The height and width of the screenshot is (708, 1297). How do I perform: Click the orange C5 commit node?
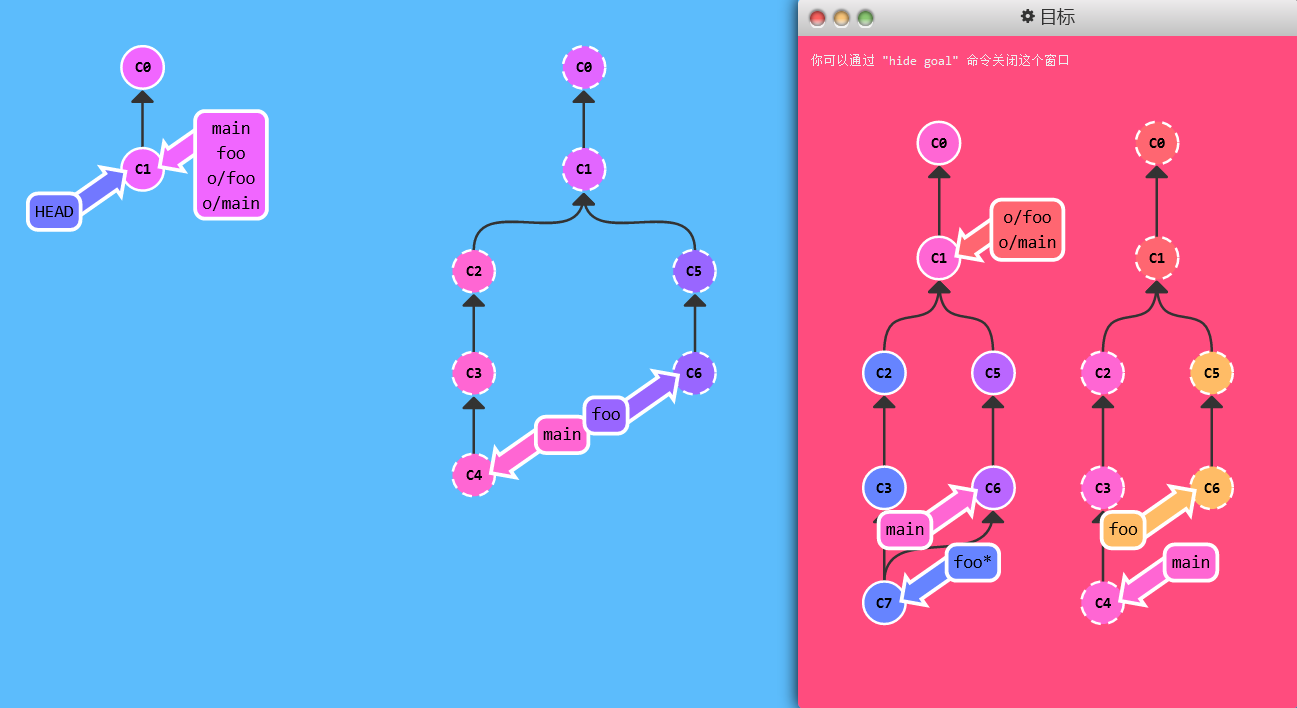click(x=1211, y=373)
